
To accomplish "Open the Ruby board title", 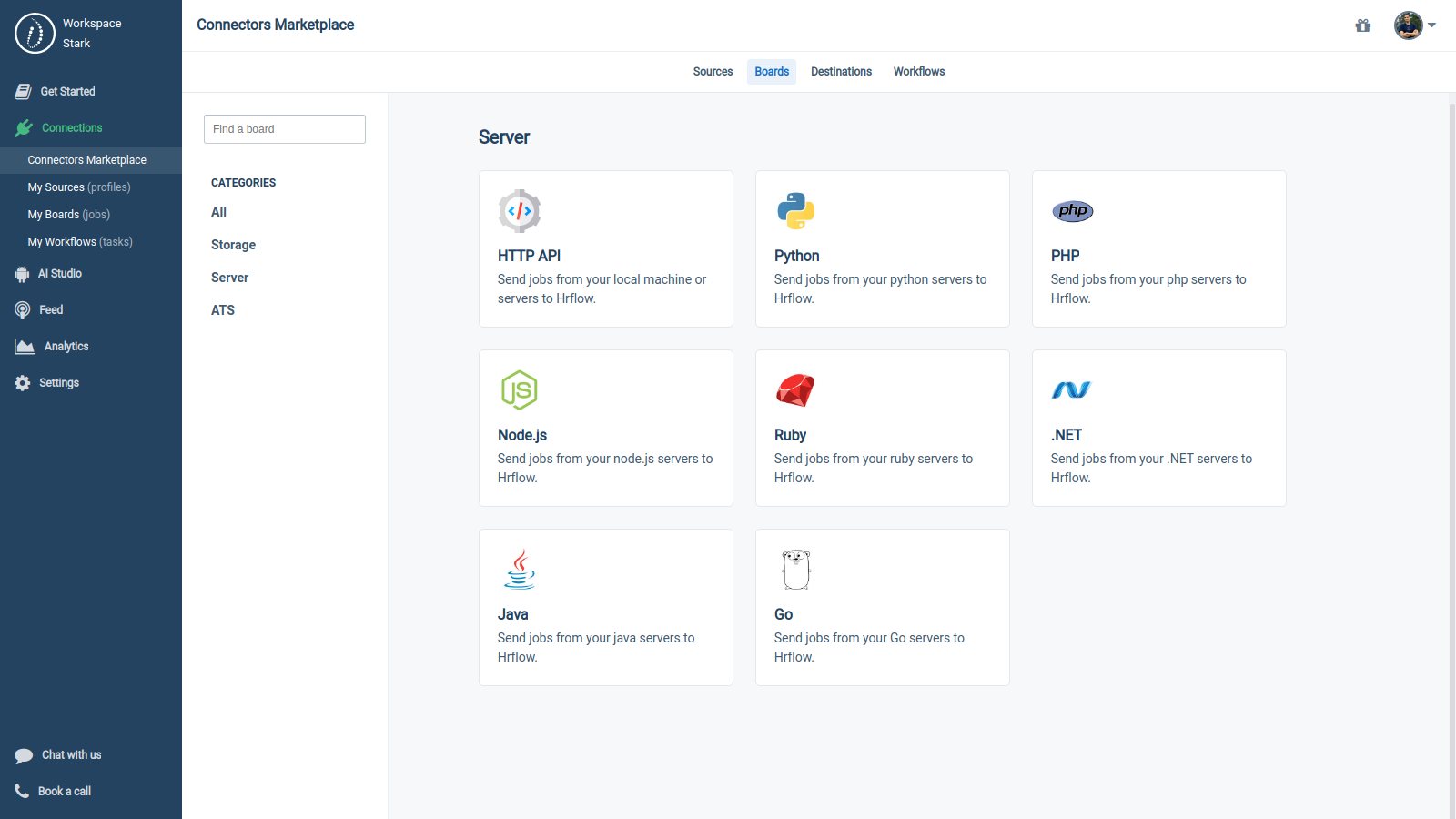I will point(790,436).
